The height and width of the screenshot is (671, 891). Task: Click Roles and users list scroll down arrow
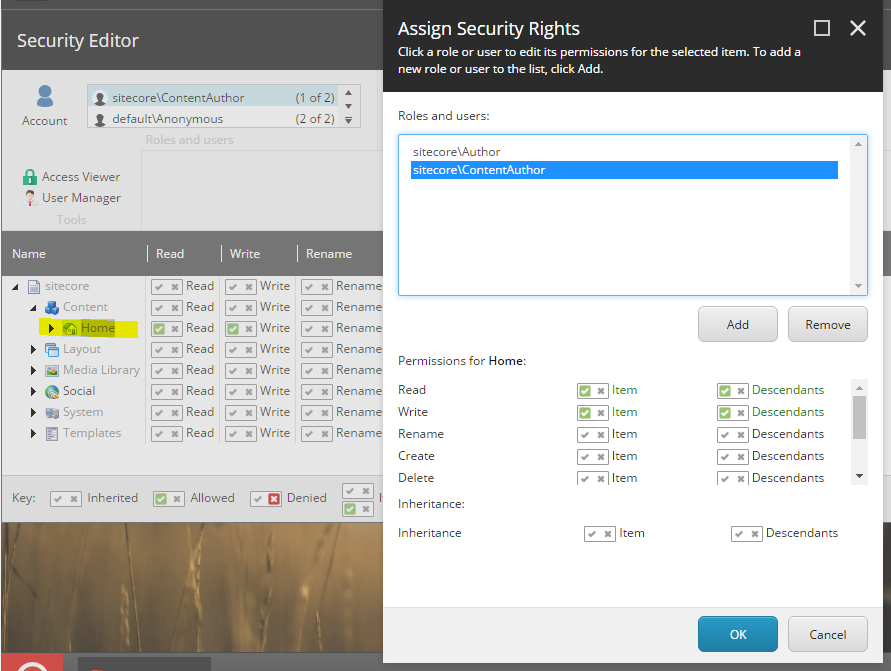(858, 286)
